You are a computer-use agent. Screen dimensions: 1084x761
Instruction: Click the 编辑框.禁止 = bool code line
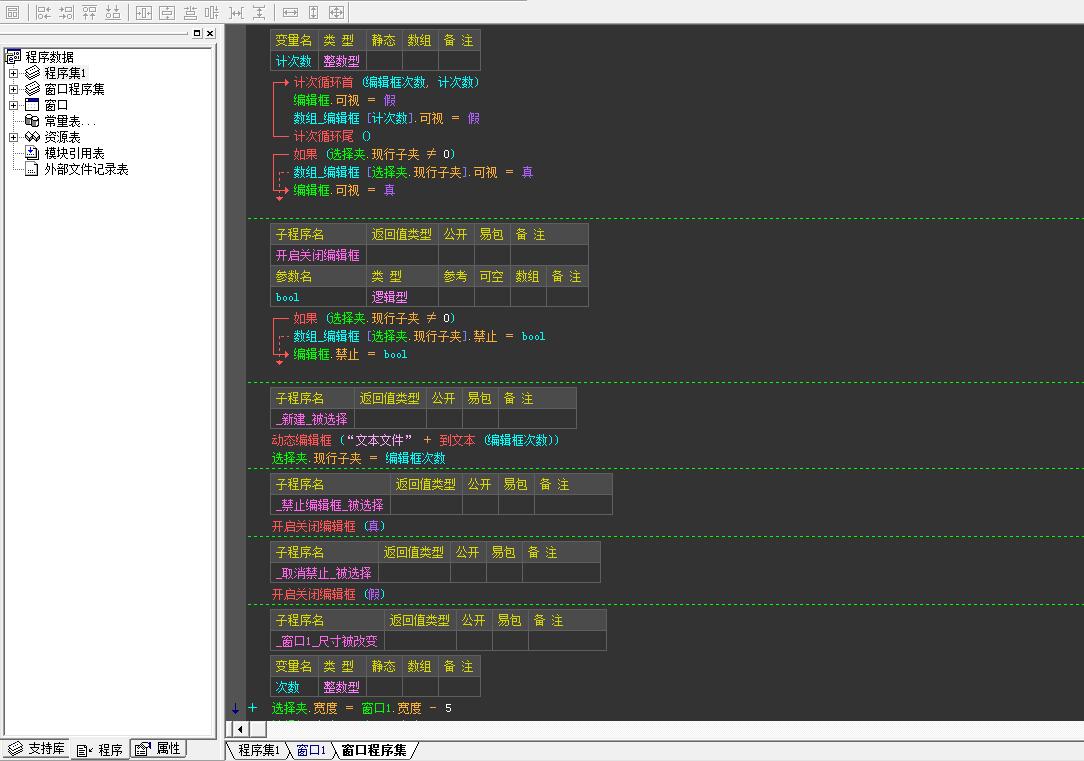350,355
